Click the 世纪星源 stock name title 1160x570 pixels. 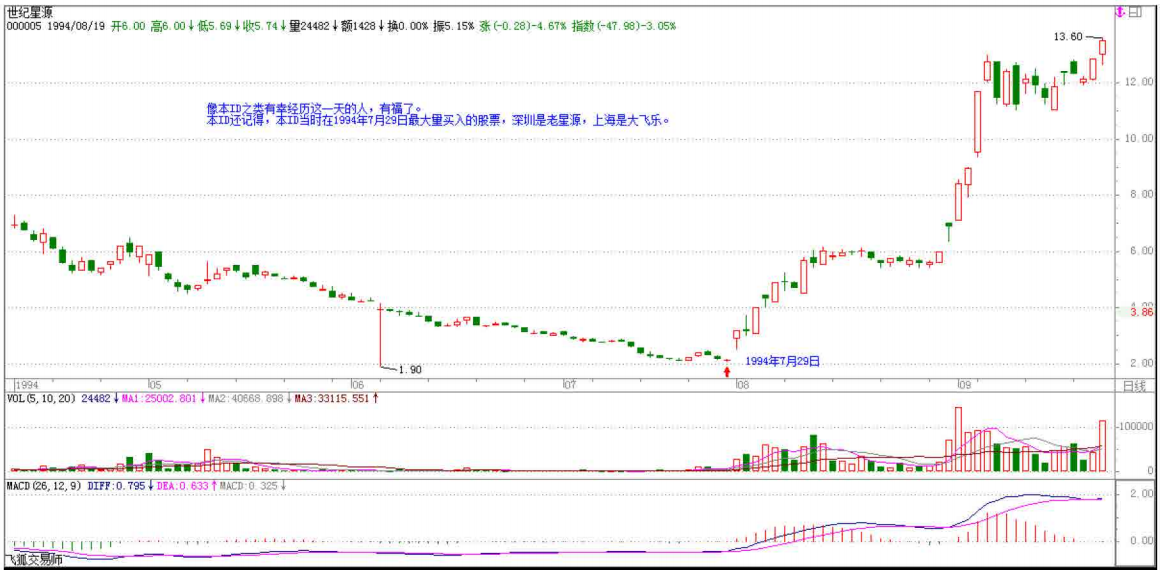pos(31,11)
